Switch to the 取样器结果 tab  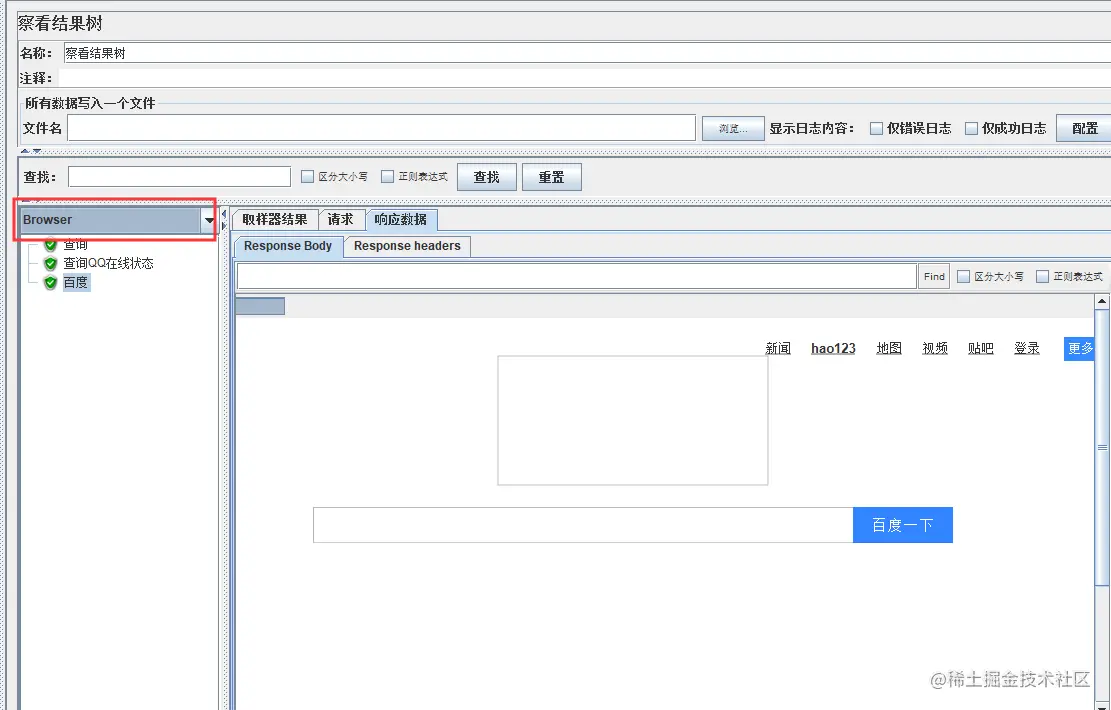pyautogui.click(x=277, y=219)
